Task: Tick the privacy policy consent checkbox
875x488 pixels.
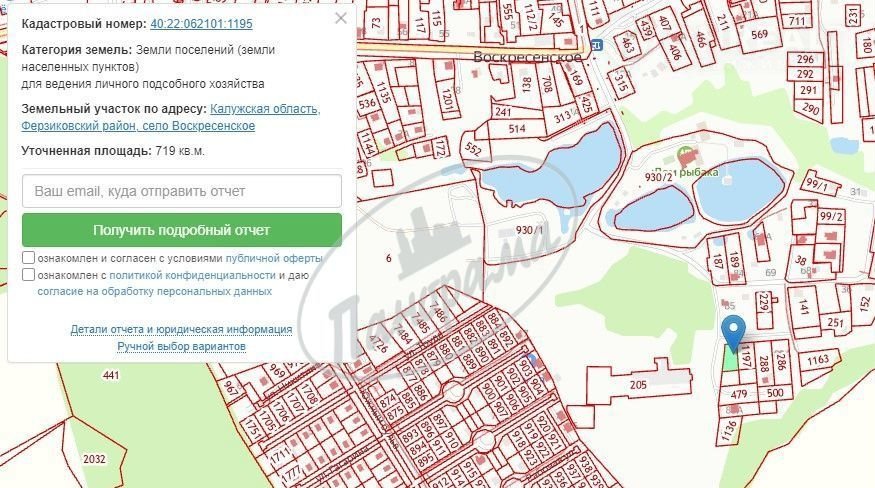Action: tap(28, 274)
